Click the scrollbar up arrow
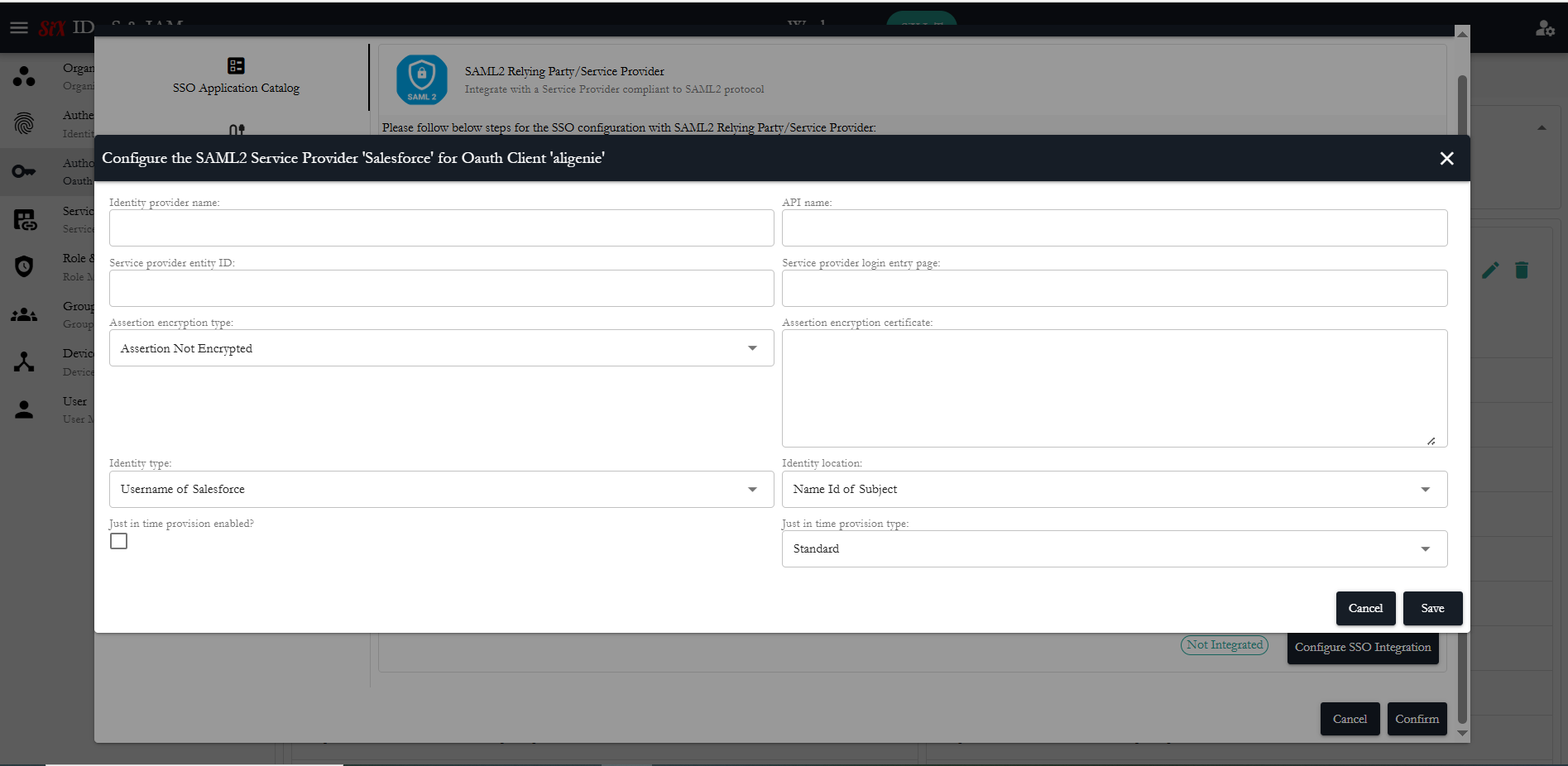Screen dimensions: 1568x766 click(x=1462, y=33)
